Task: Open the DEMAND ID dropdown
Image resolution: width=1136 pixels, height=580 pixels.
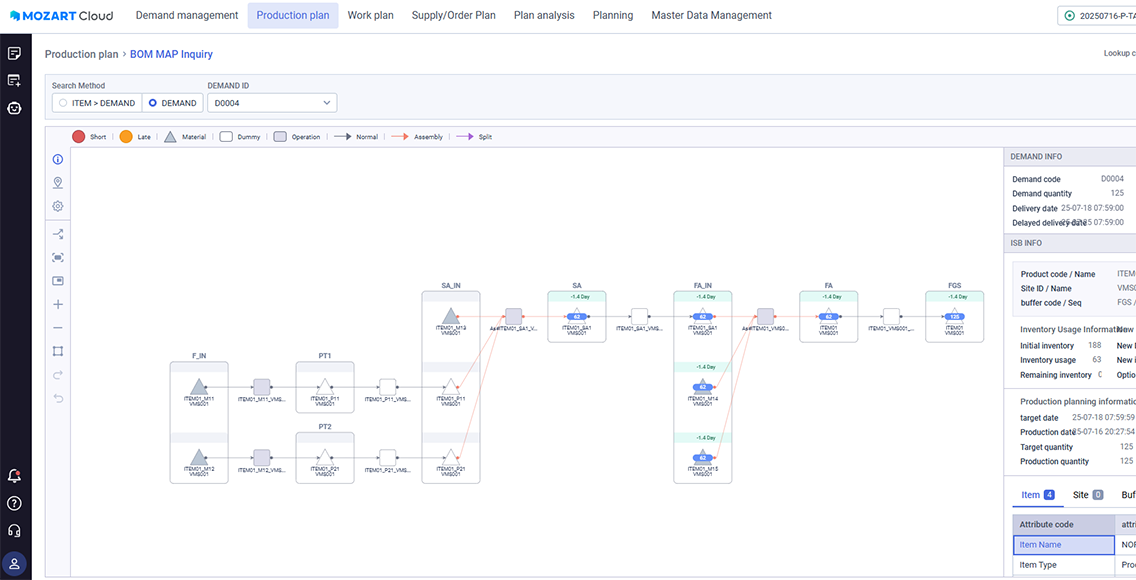Action: pos(271,103)
